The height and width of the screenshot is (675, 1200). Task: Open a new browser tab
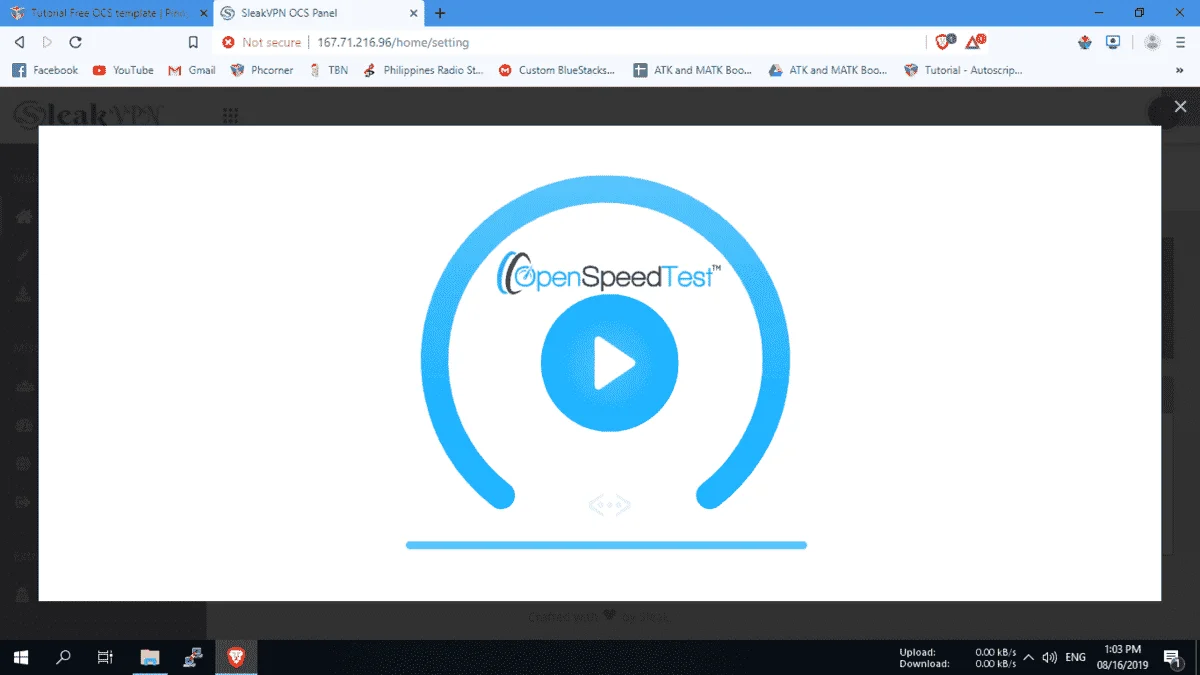(440, 13)
